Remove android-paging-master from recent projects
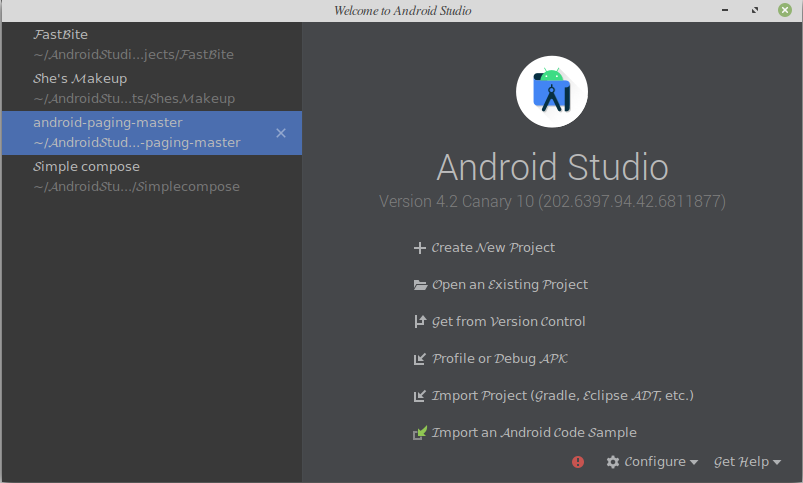 [281, 133]
